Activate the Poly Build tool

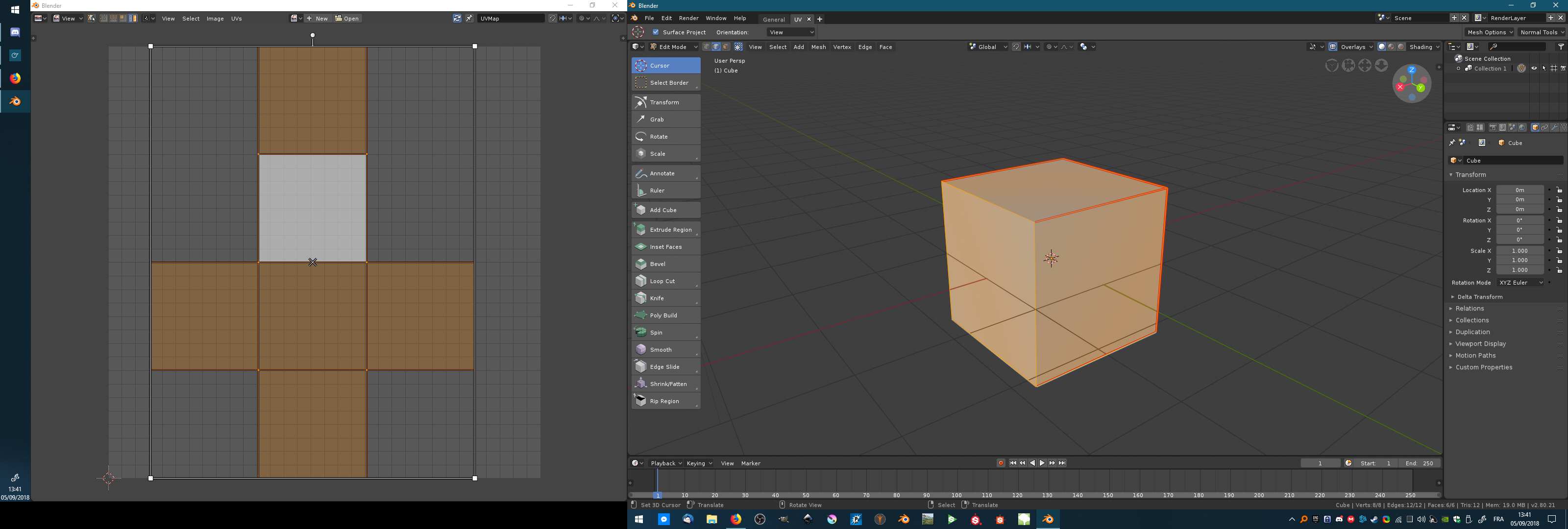(666, 315)
